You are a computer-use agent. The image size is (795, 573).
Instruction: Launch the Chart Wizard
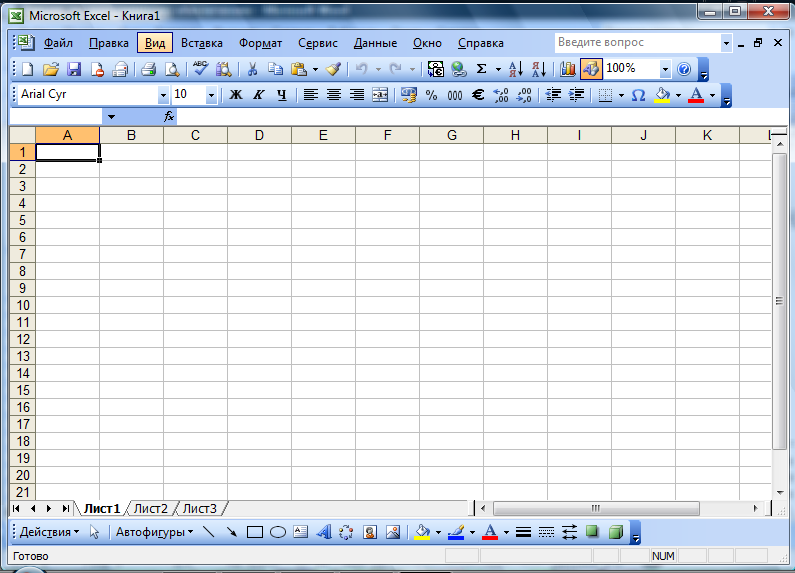click(567, 69)
